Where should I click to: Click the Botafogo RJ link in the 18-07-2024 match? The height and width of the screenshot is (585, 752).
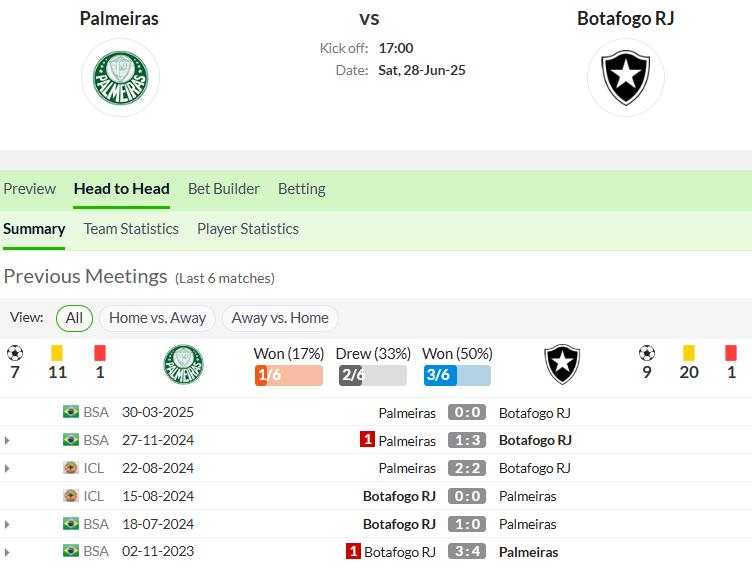(x=399, y=524)
